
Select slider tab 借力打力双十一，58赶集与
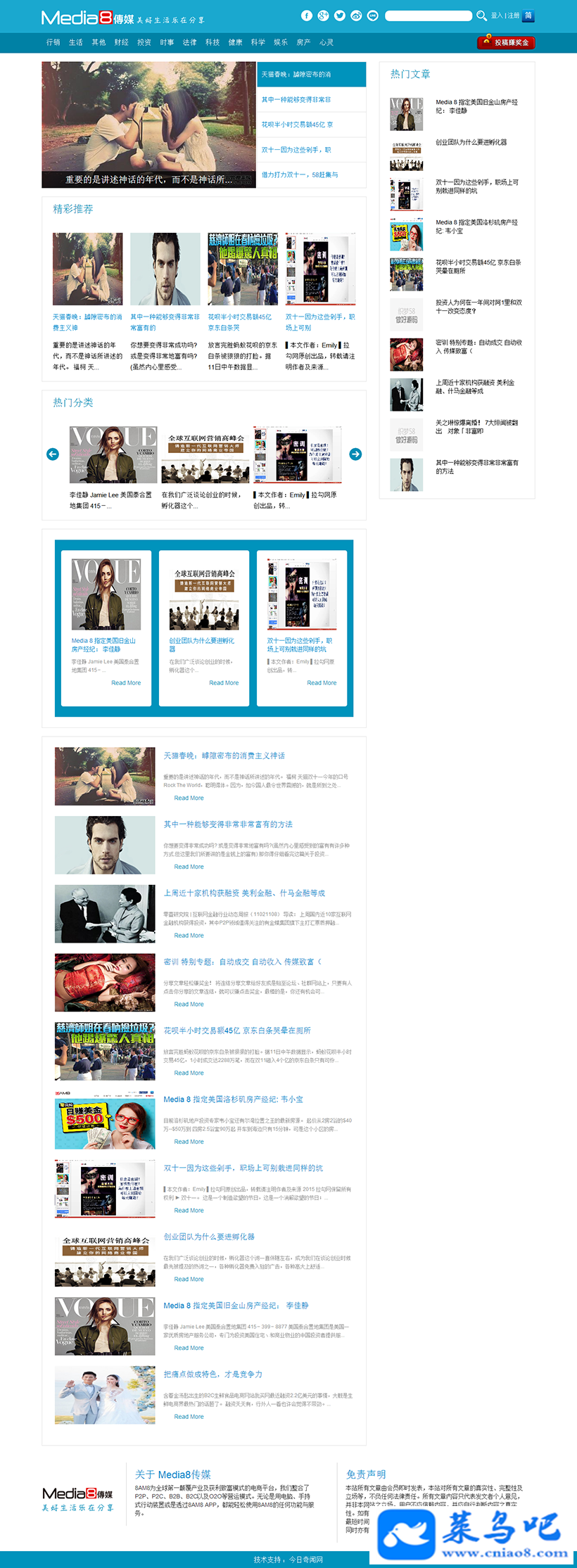(x=312, y=174)
